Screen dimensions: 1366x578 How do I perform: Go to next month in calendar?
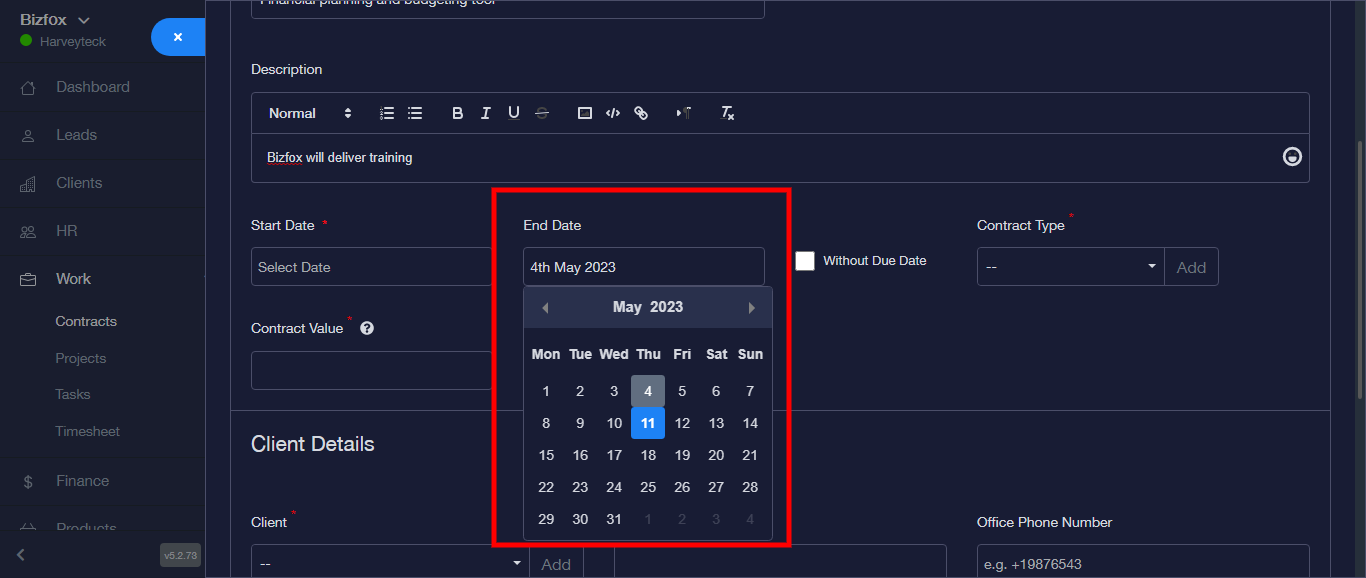click(x=752, y=308)
